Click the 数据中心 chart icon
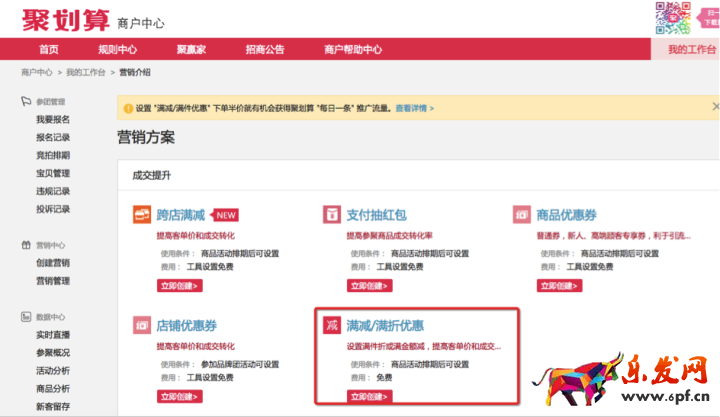 26,317
